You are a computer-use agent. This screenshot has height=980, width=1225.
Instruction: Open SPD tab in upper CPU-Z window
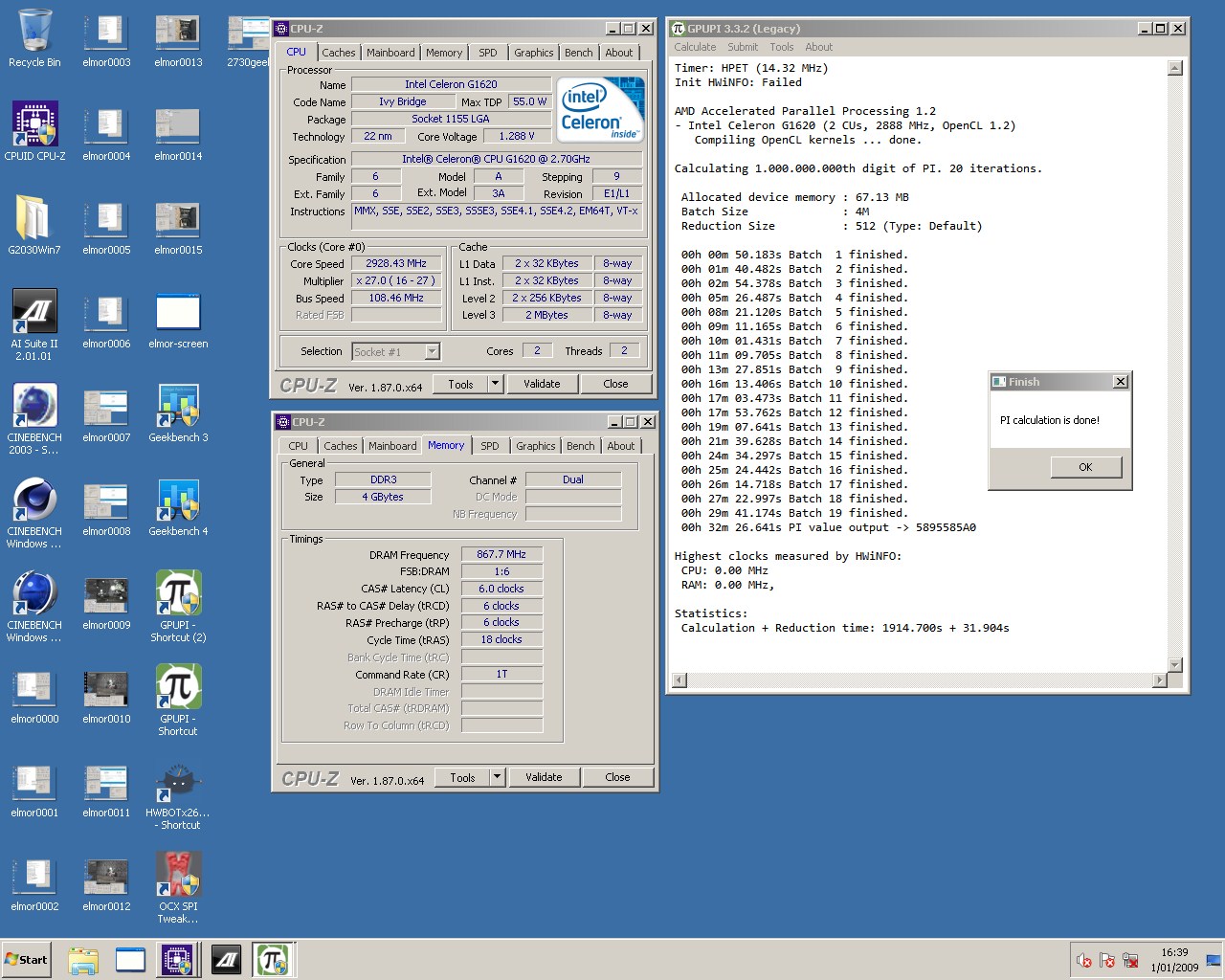[487, 53]
